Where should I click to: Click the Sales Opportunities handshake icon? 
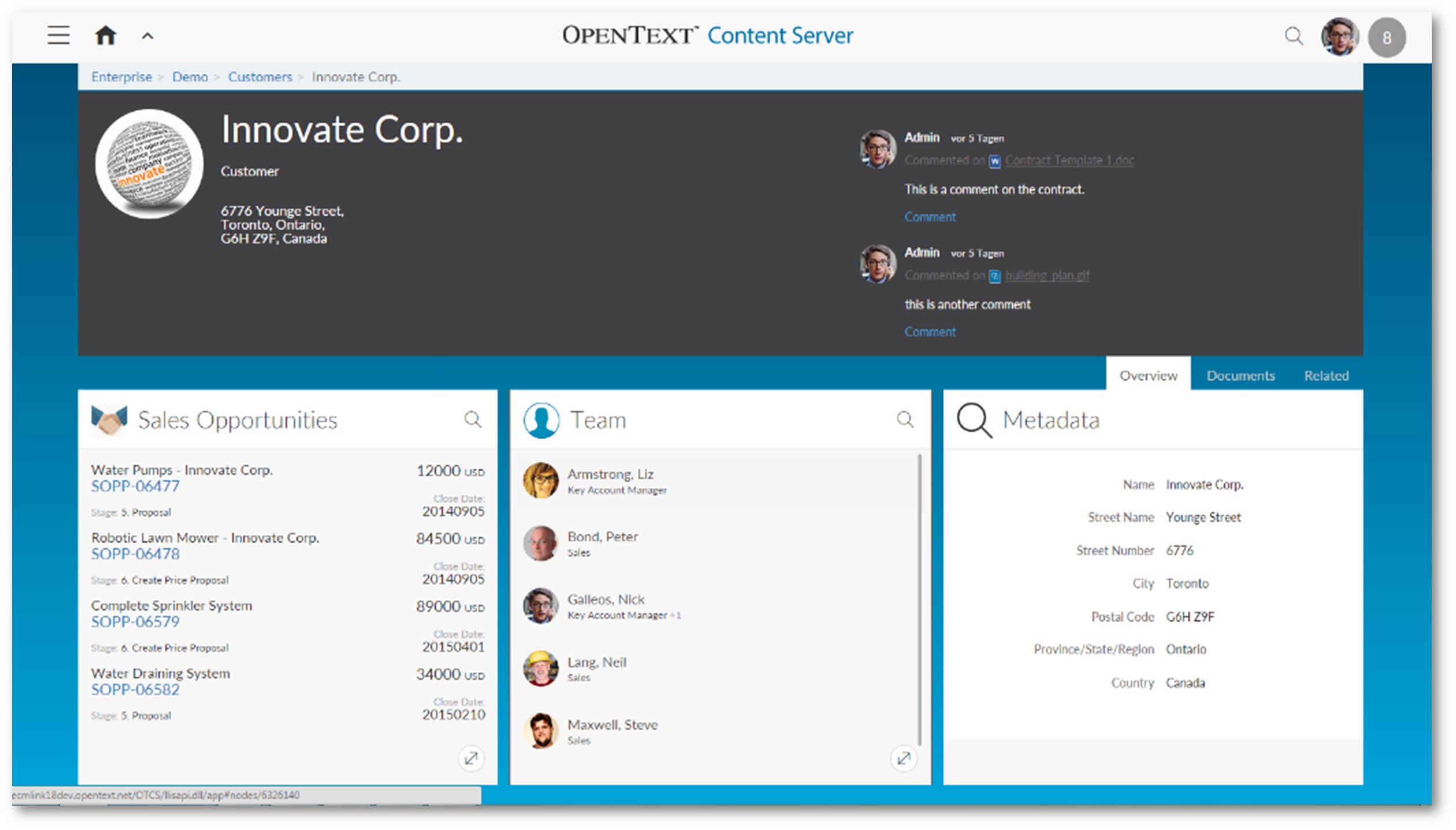[109, 420]
